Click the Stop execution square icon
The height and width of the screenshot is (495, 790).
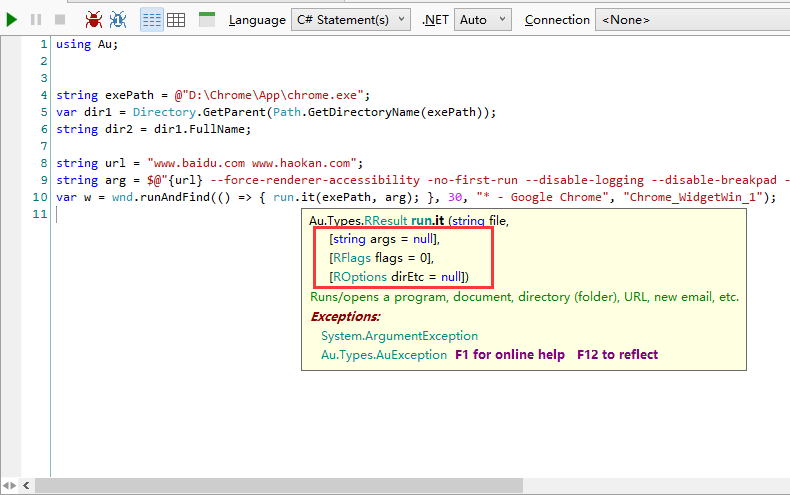[x=59, y=19]
